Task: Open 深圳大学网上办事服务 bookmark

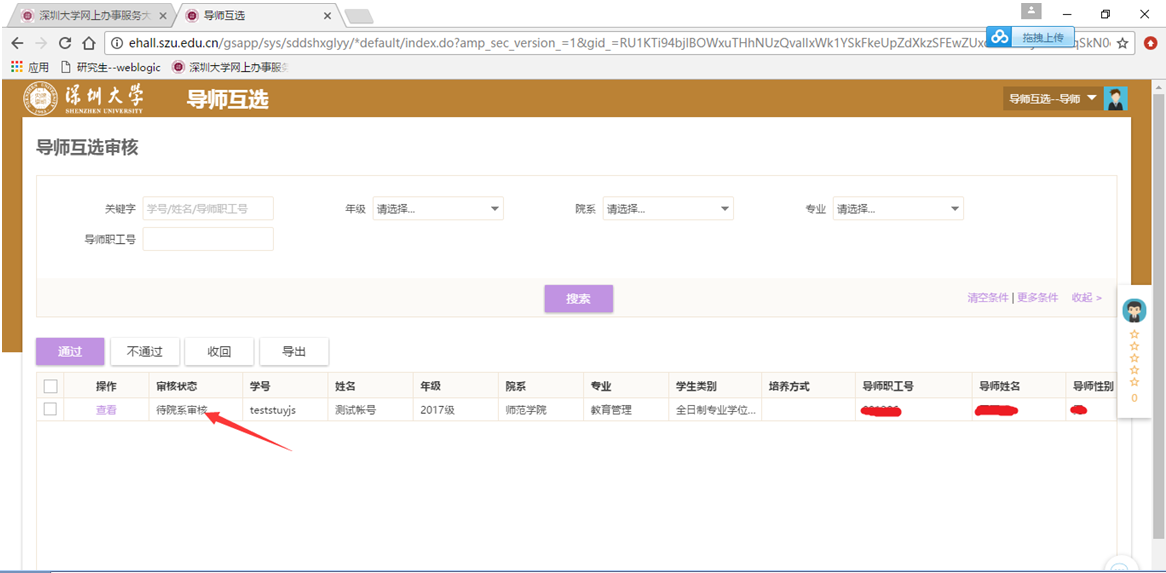Action: point(231,67)
